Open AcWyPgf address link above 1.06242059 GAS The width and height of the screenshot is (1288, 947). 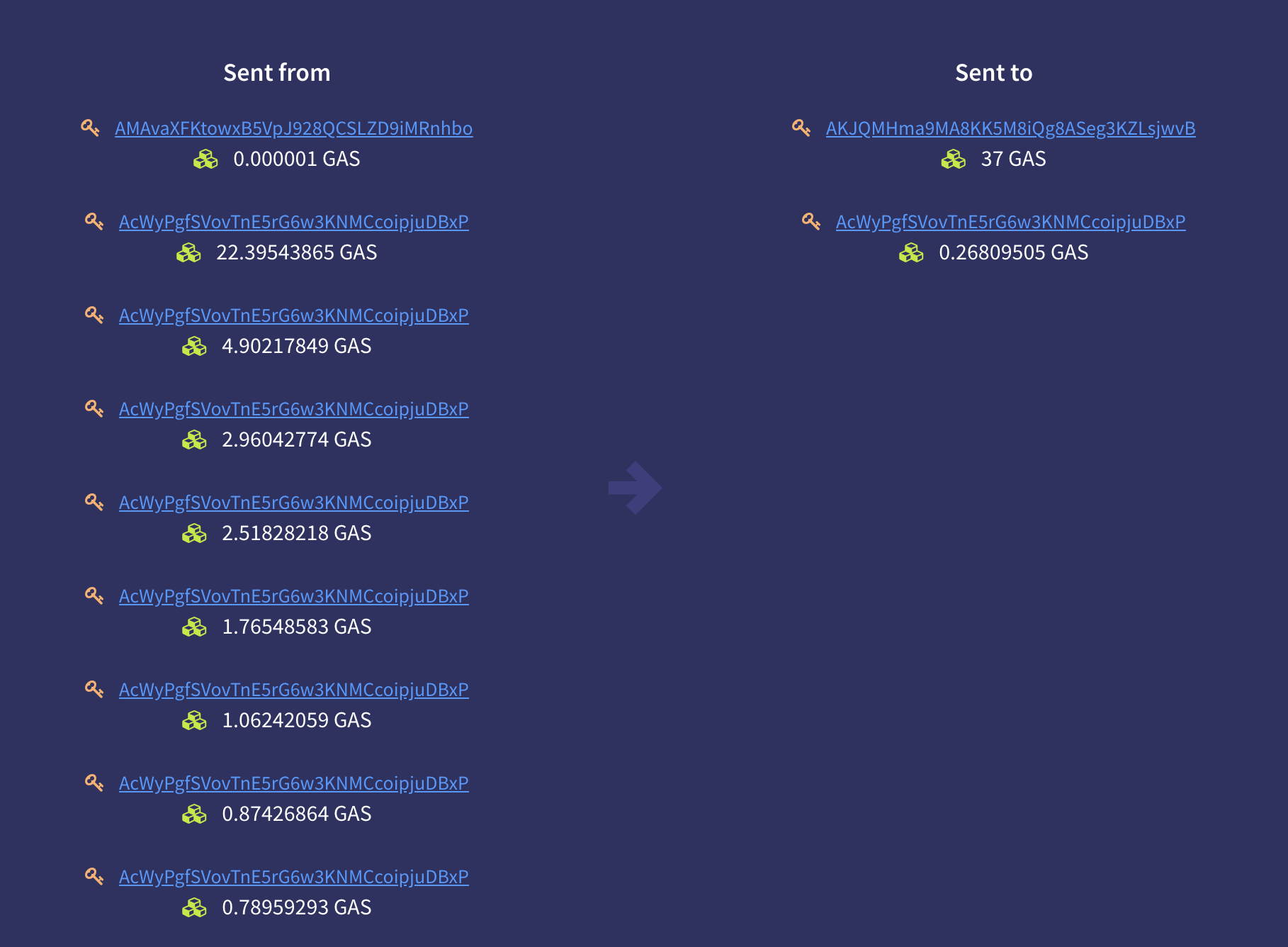click(x=294, y=690)
